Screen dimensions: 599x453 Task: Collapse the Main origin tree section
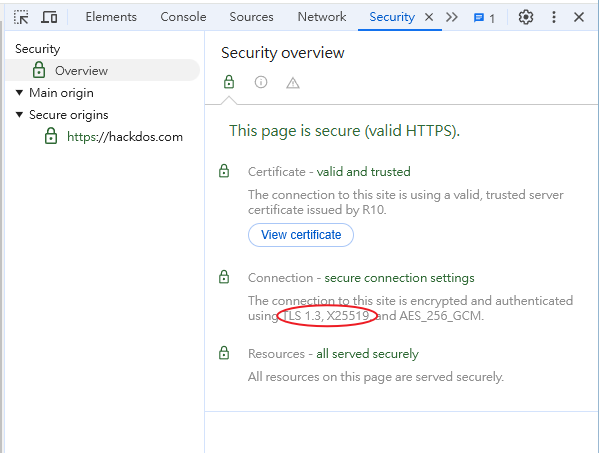(19, 92)
